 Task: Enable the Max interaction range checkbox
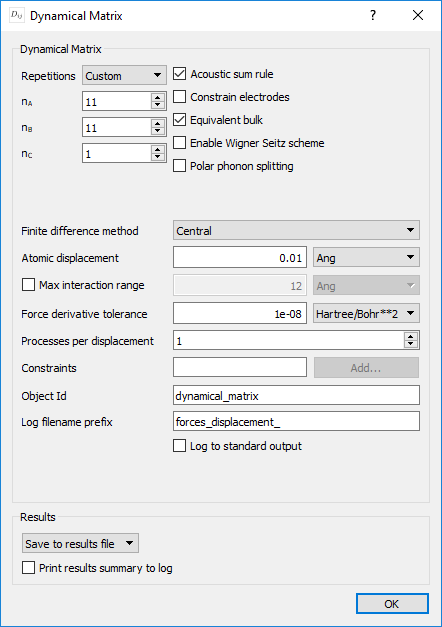[28, 285]
